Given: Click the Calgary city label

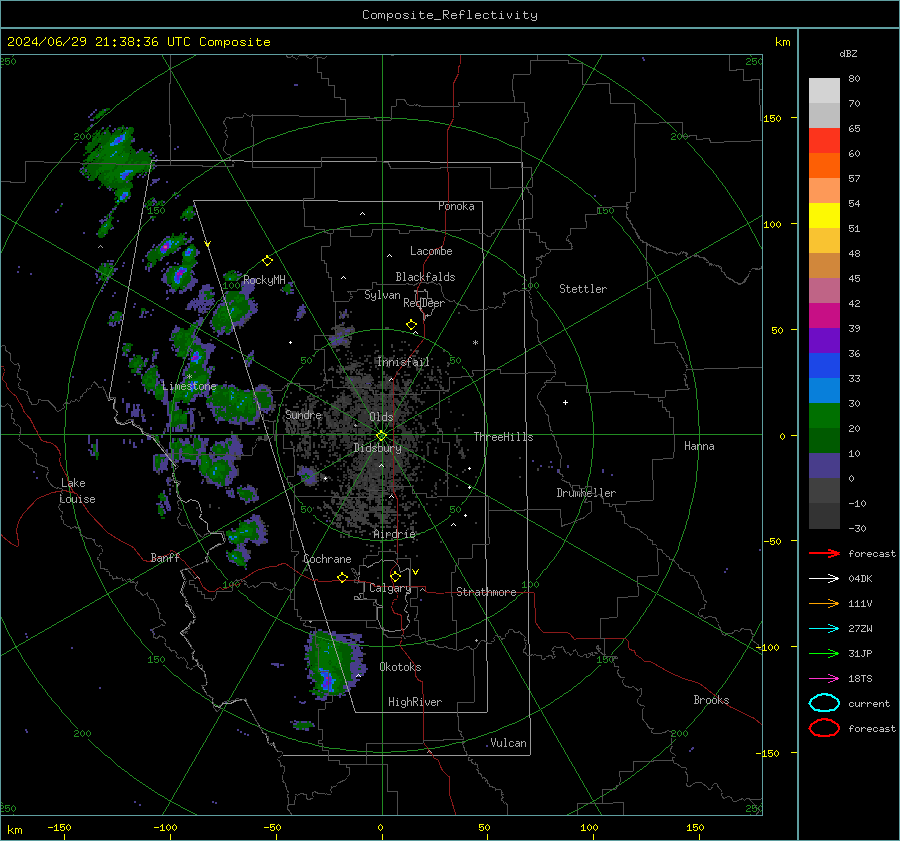Looking at the screenshot, I should coord(390,588).
